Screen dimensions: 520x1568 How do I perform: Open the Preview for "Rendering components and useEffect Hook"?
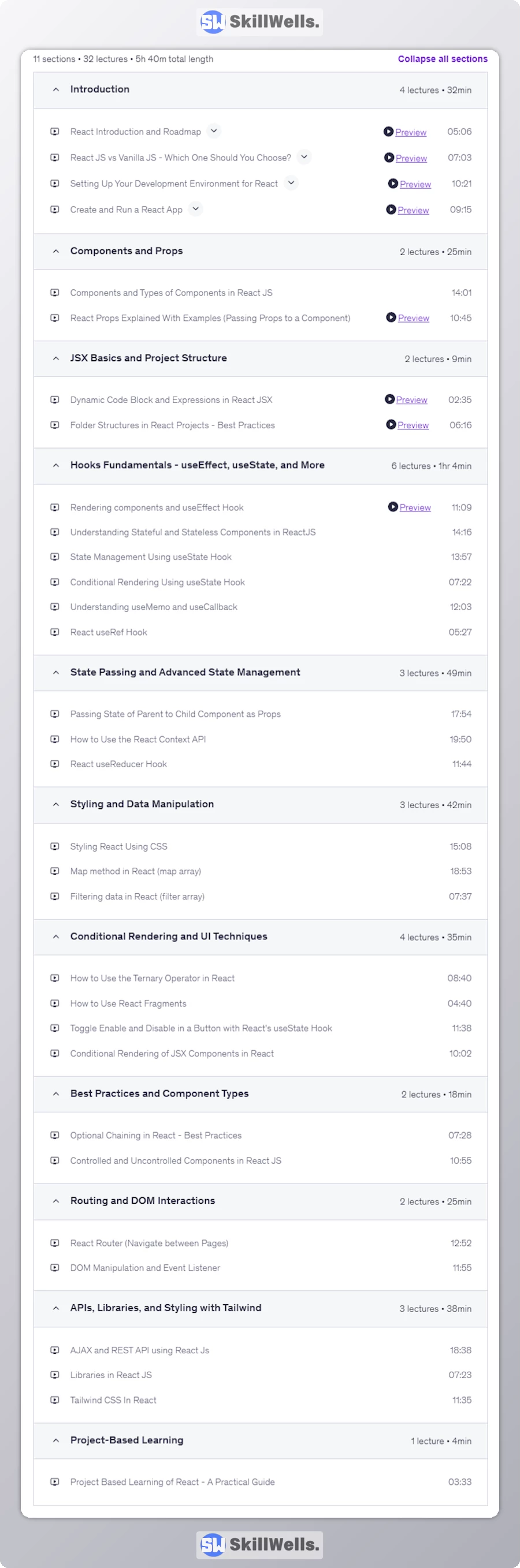coord(414,507)
